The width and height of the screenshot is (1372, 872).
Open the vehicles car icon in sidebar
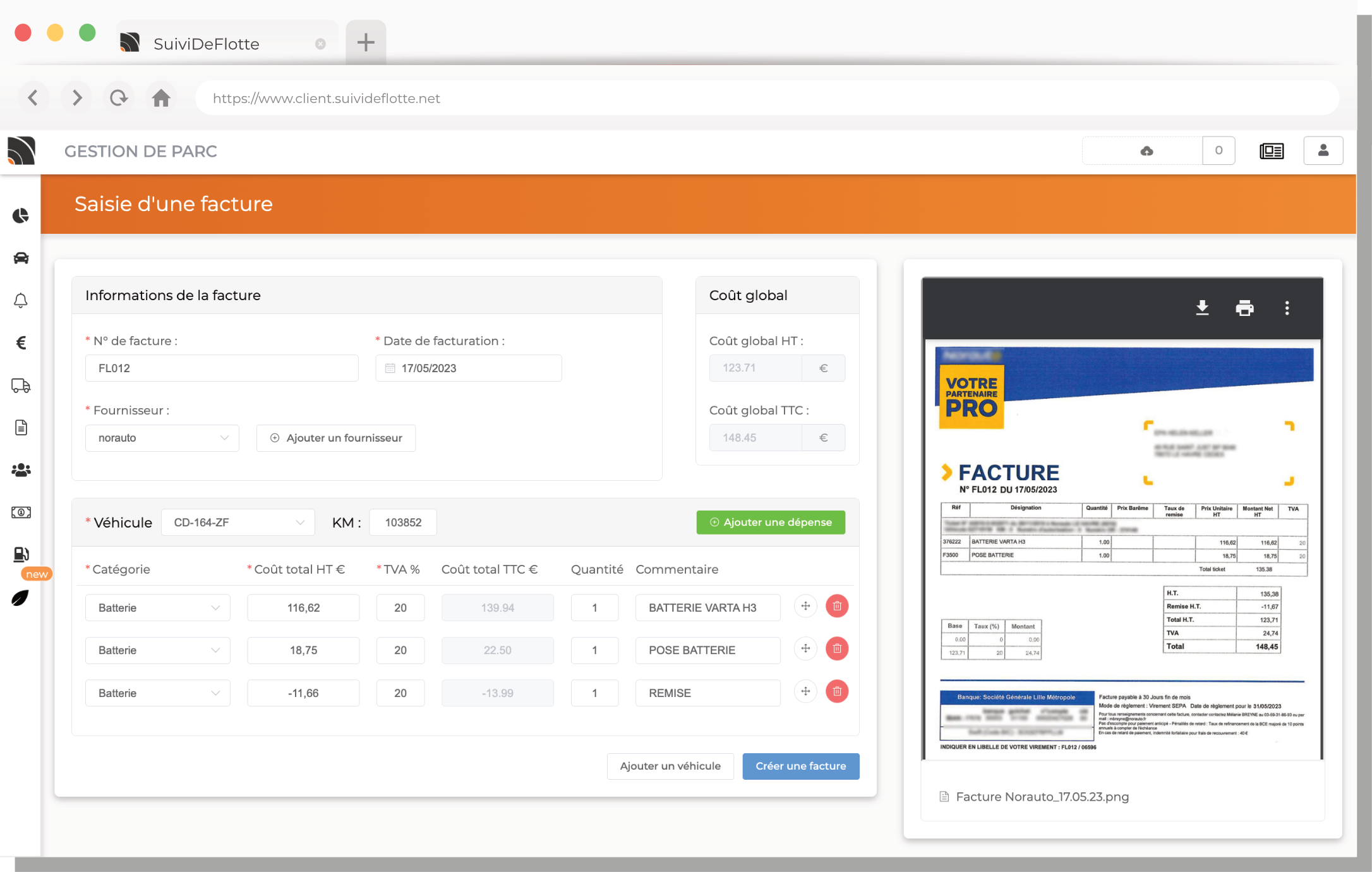tap(21, 258)
